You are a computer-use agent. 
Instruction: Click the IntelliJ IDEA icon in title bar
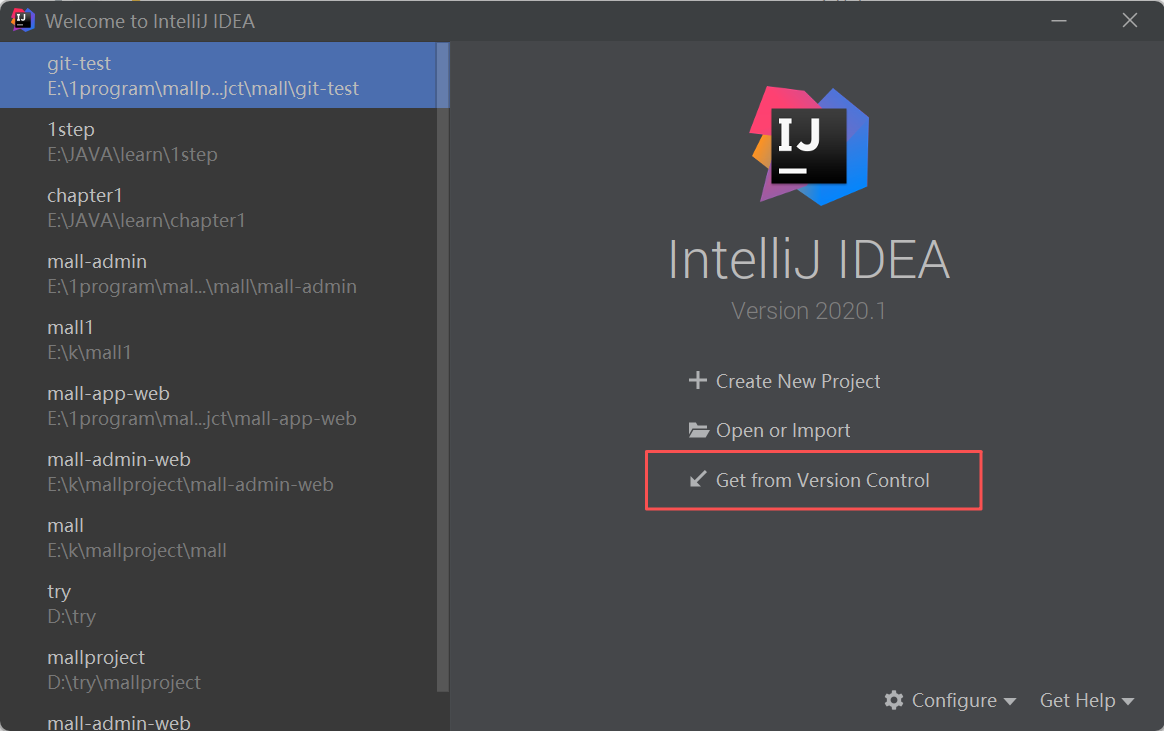pos(22,20)
